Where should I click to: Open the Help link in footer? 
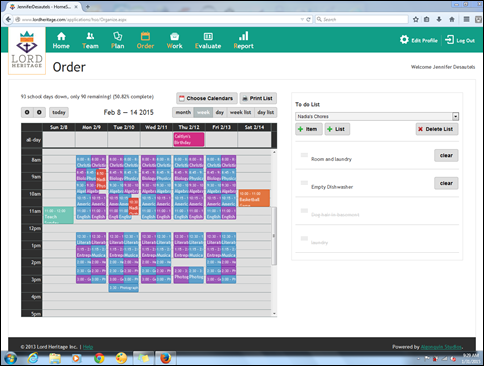[x=88, y=347]
